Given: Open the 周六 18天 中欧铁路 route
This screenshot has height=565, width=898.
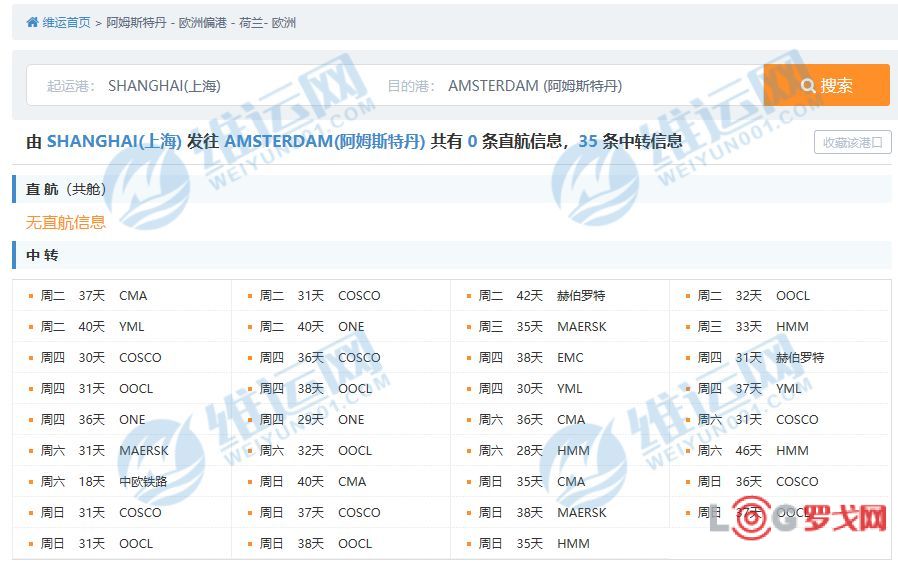Looking at the screenshot, I should pyautogui.click(x=104, y=481).
